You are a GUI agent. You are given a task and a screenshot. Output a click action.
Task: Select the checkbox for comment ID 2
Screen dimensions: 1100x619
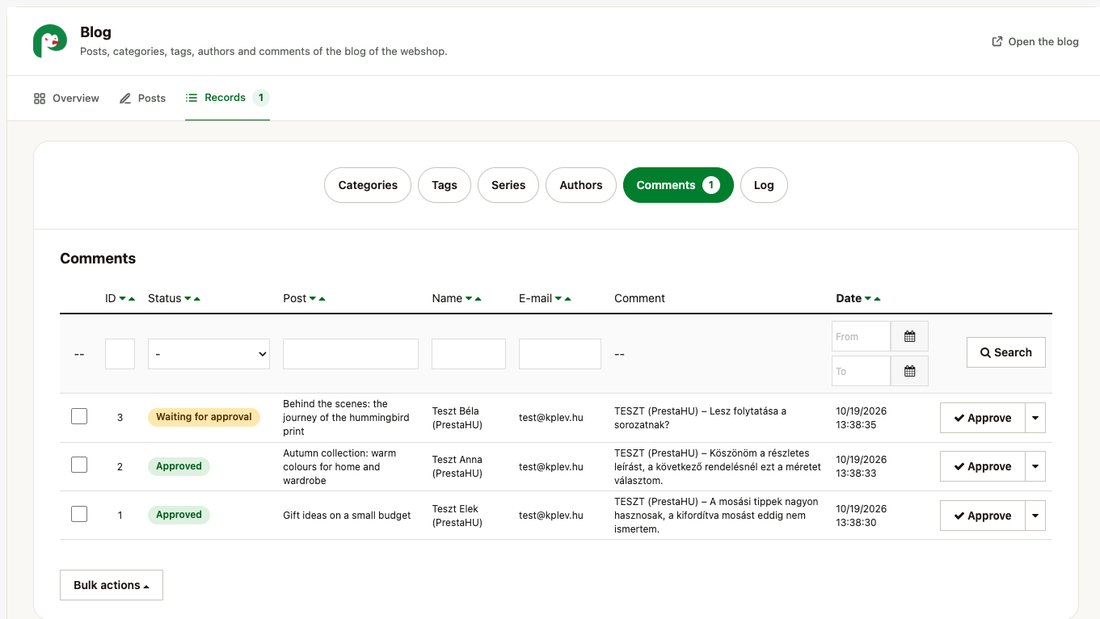79,465
